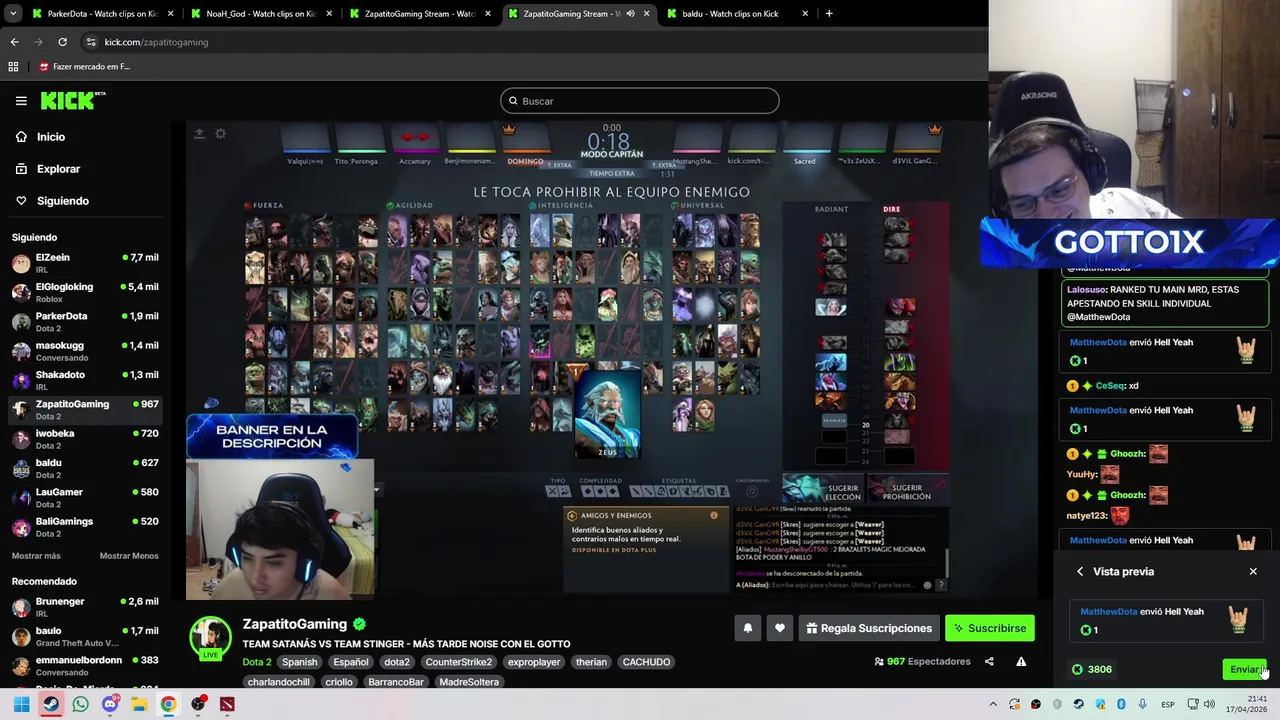
Task: Open a new browser tab
Action: tap(829, 14)
